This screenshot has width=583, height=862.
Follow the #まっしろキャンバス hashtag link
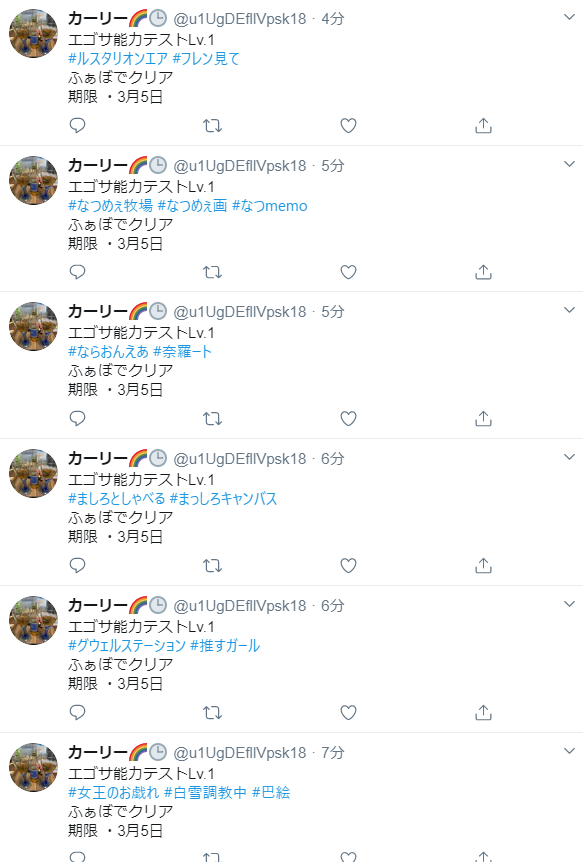pos(223,499)
